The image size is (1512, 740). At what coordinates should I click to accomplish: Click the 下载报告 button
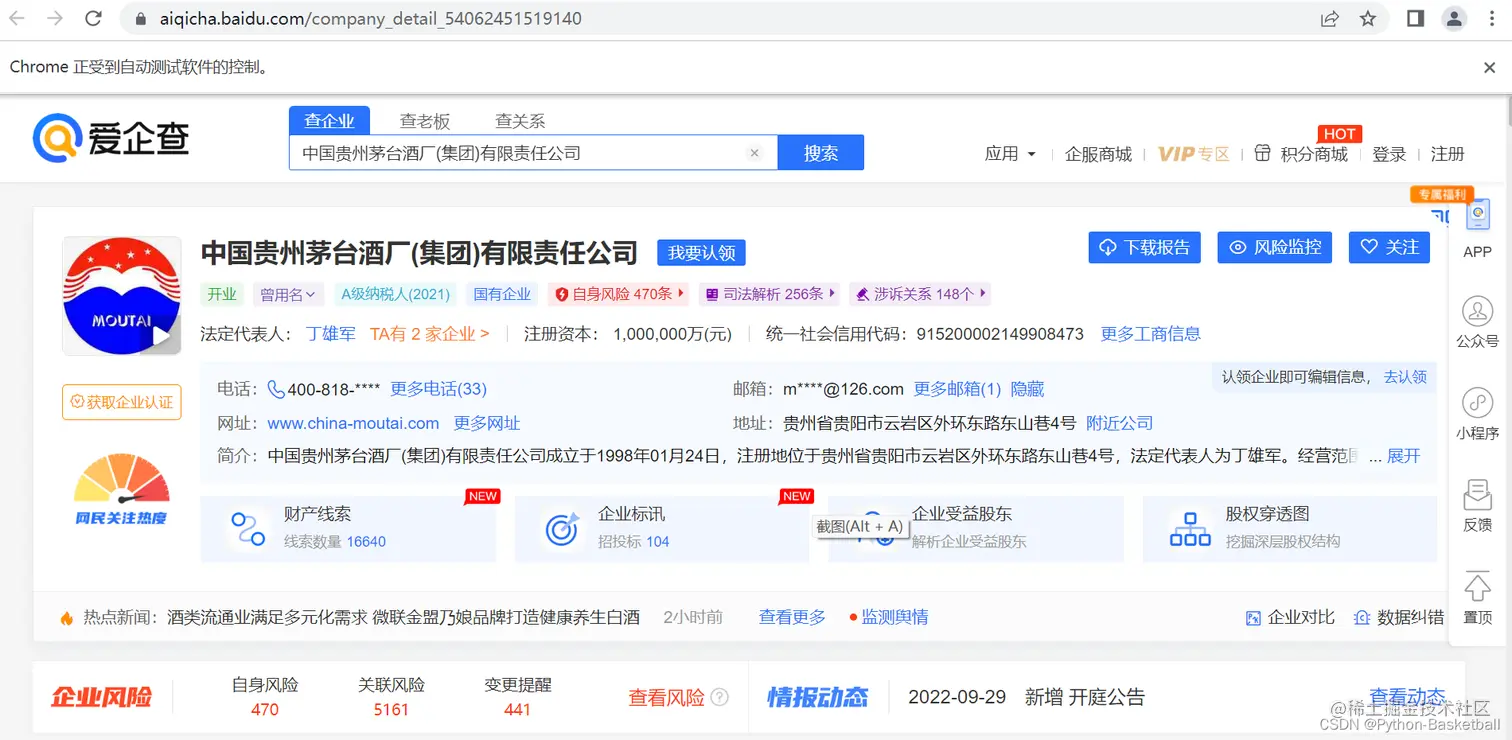1144,247
